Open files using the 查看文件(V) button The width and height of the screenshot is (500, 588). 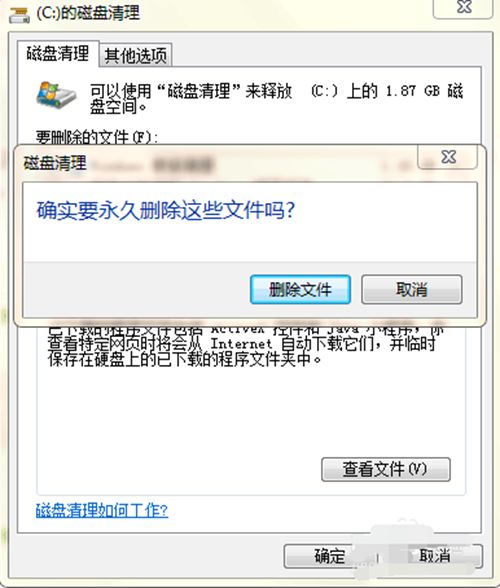[386, 469]
